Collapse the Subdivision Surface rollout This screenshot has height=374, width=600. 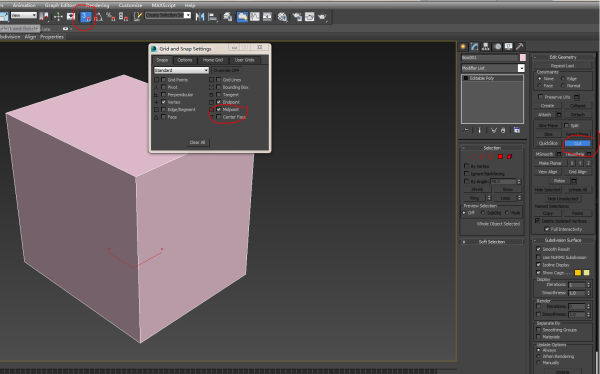pyautogui.click(x=563, y=240)
